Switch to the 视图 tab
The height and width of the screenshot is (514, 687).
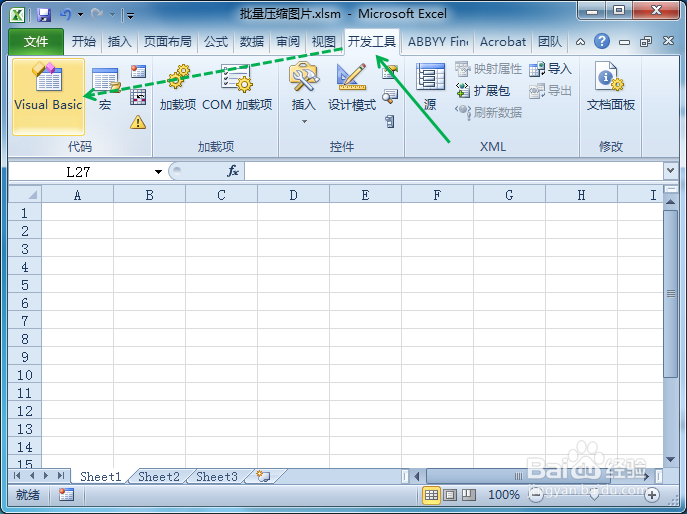pyautogui.click(x=323, y=42)
